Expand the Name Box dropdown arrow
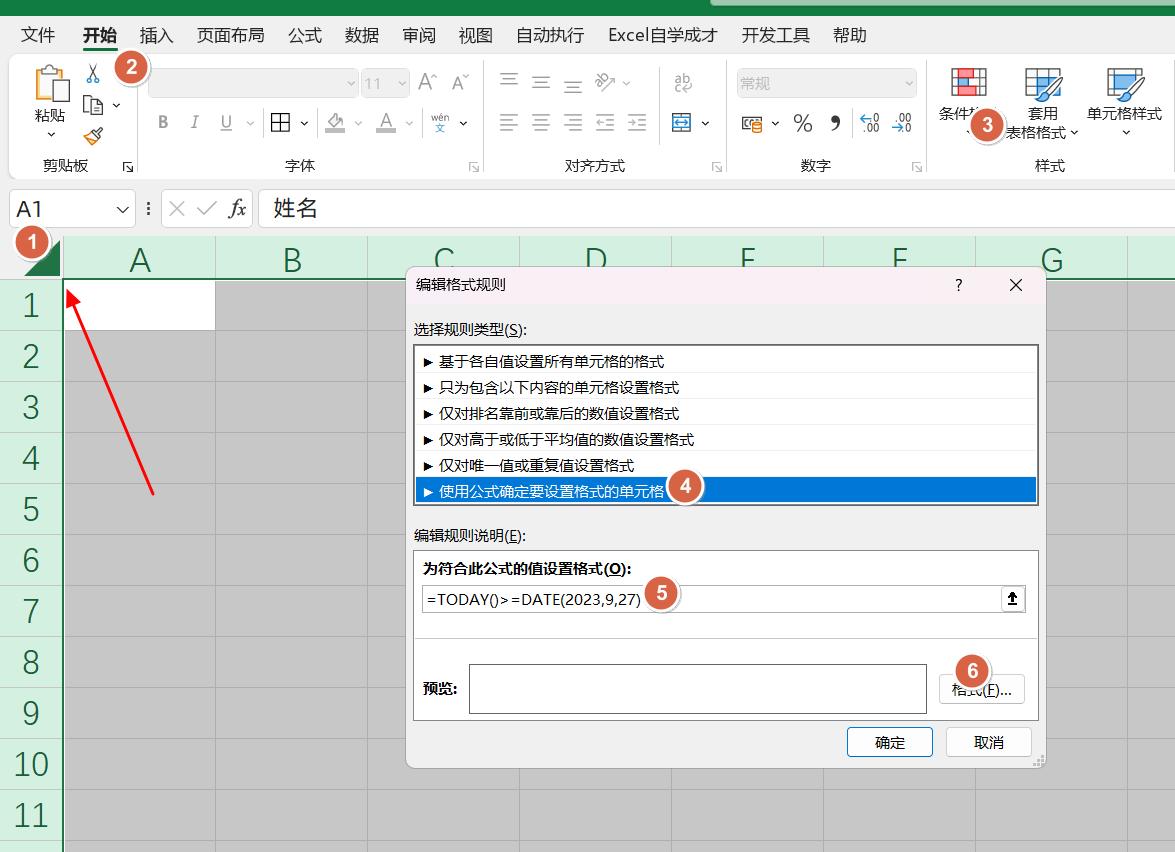This screenshot has height=852, width=1175. click(123, 209)
